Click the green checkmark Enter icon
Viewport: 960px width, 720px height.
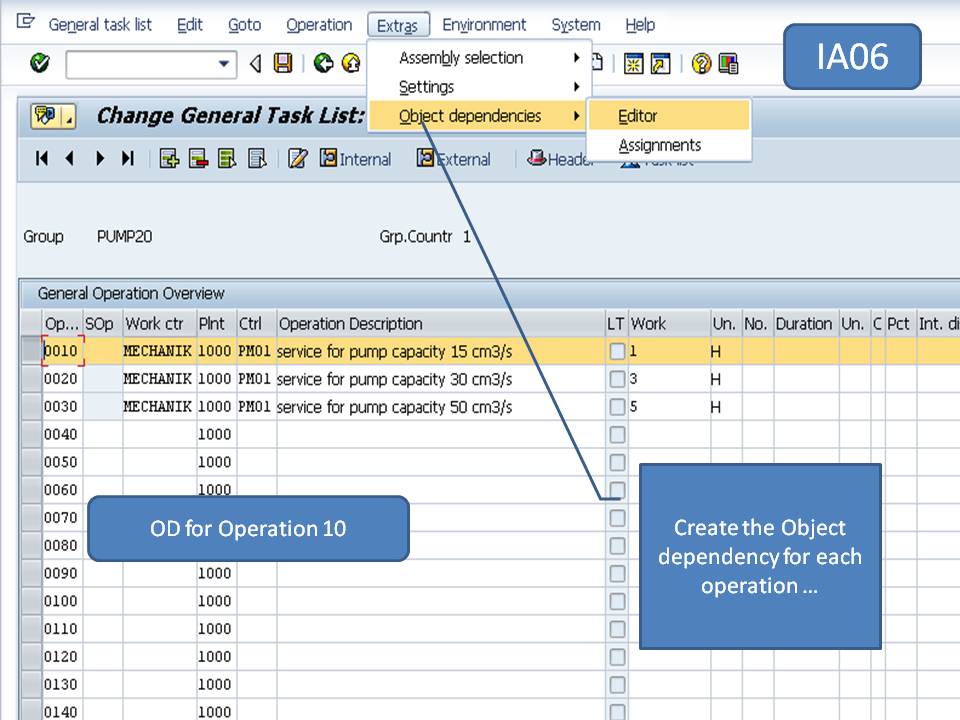[x=40, y=63]
